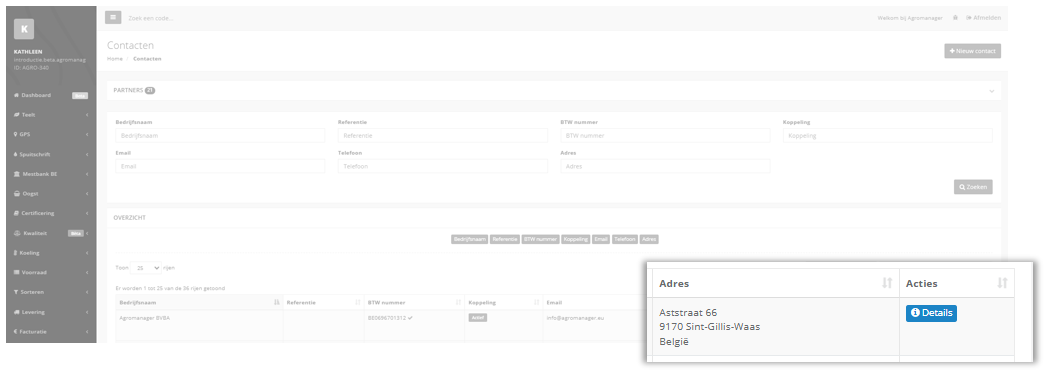This screenshot has height=382, width=1051.
Task: Click the Zoeken search button
Action: pyautogui.click(x=973, y=187)
